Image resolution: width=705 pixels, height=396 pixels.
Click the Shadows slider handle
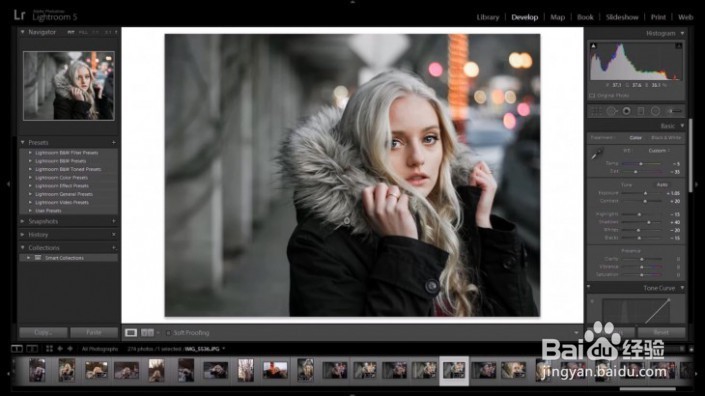(x=648, y=222)
